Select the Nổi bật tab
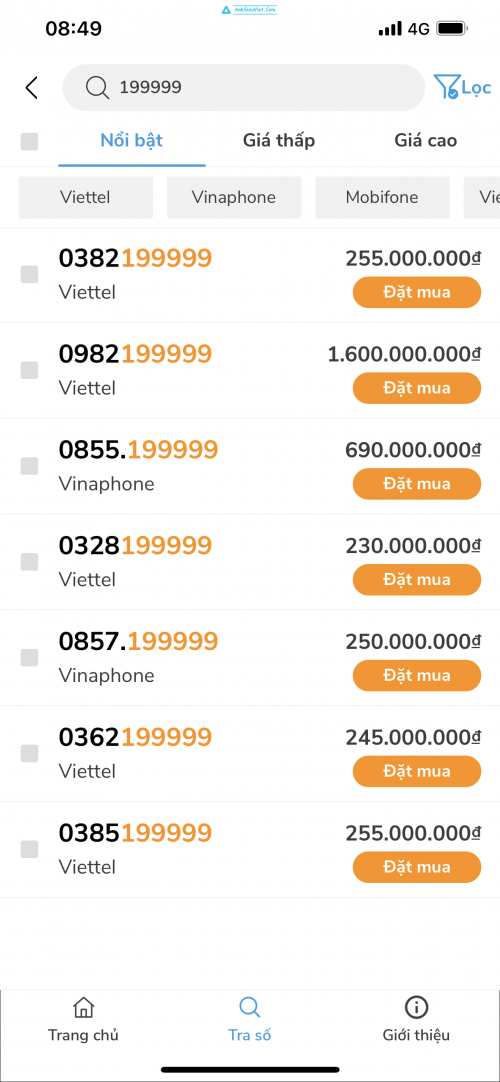The image size is (500, 1082). 132,141
